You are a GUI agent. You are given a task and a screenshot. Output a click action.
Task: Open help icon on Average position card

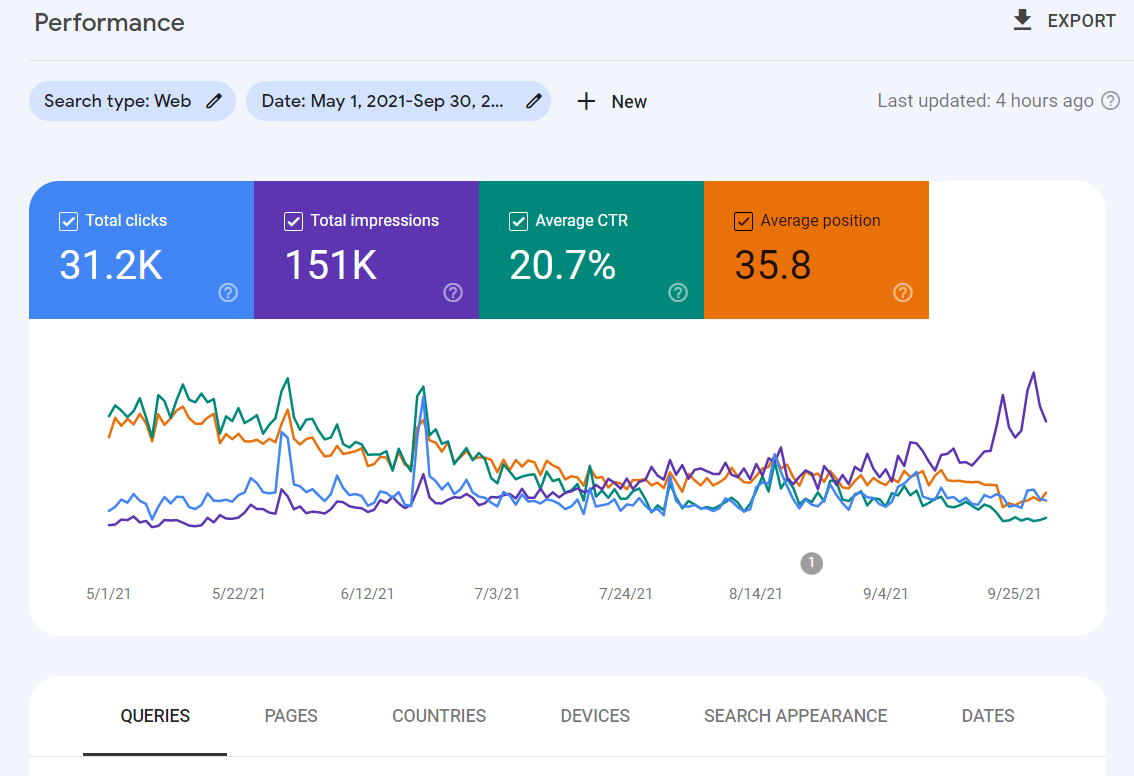[x=903, y=292]
